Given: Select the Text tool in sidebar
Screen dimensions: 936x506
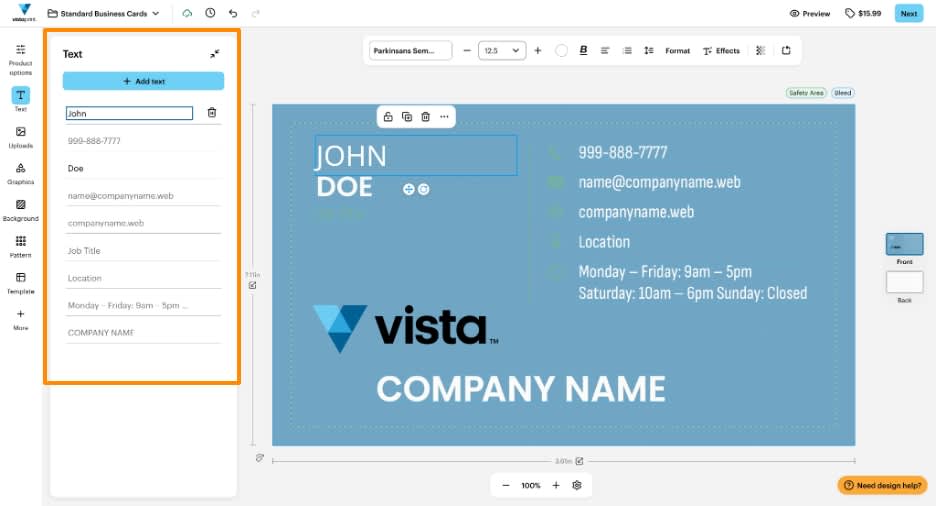Looking at the screenshot, I should click(20, 99).
